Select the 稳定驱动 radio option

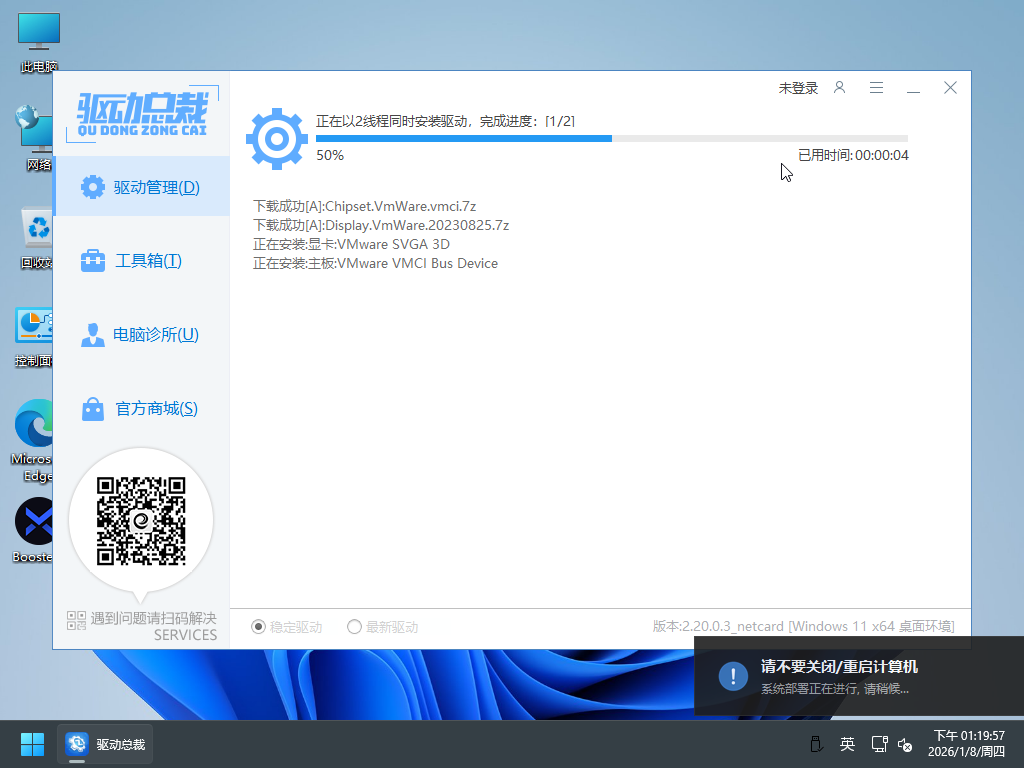click(259, 627)
